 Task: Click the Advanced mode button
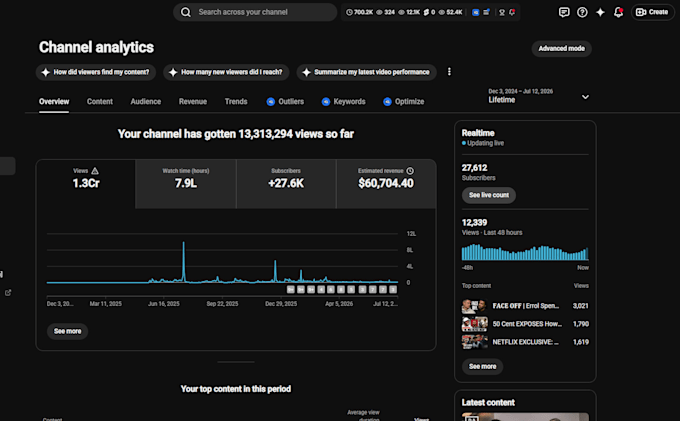(562, 49)
